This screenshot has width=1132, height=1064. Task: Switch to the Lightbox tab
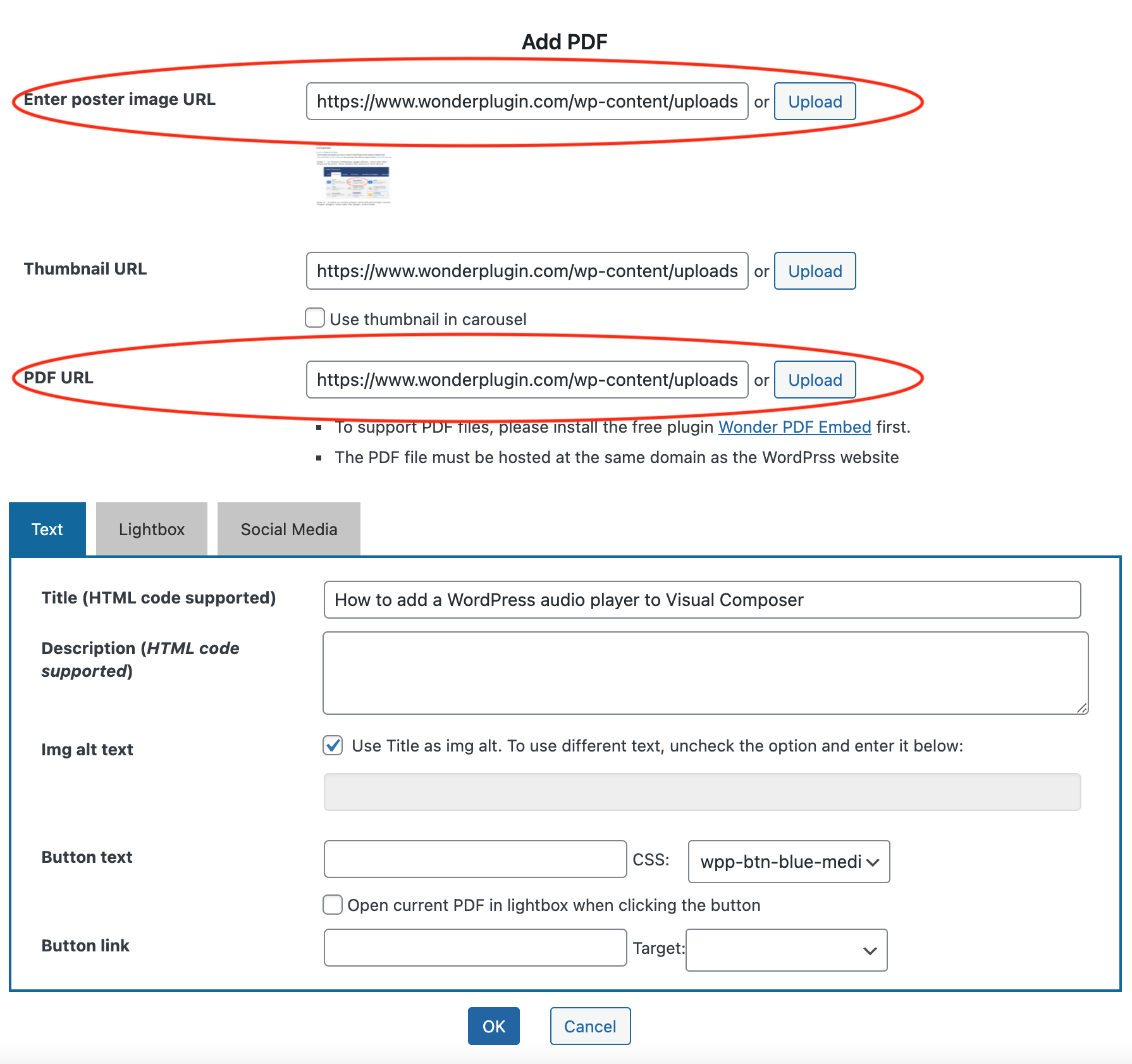[152, 529]
